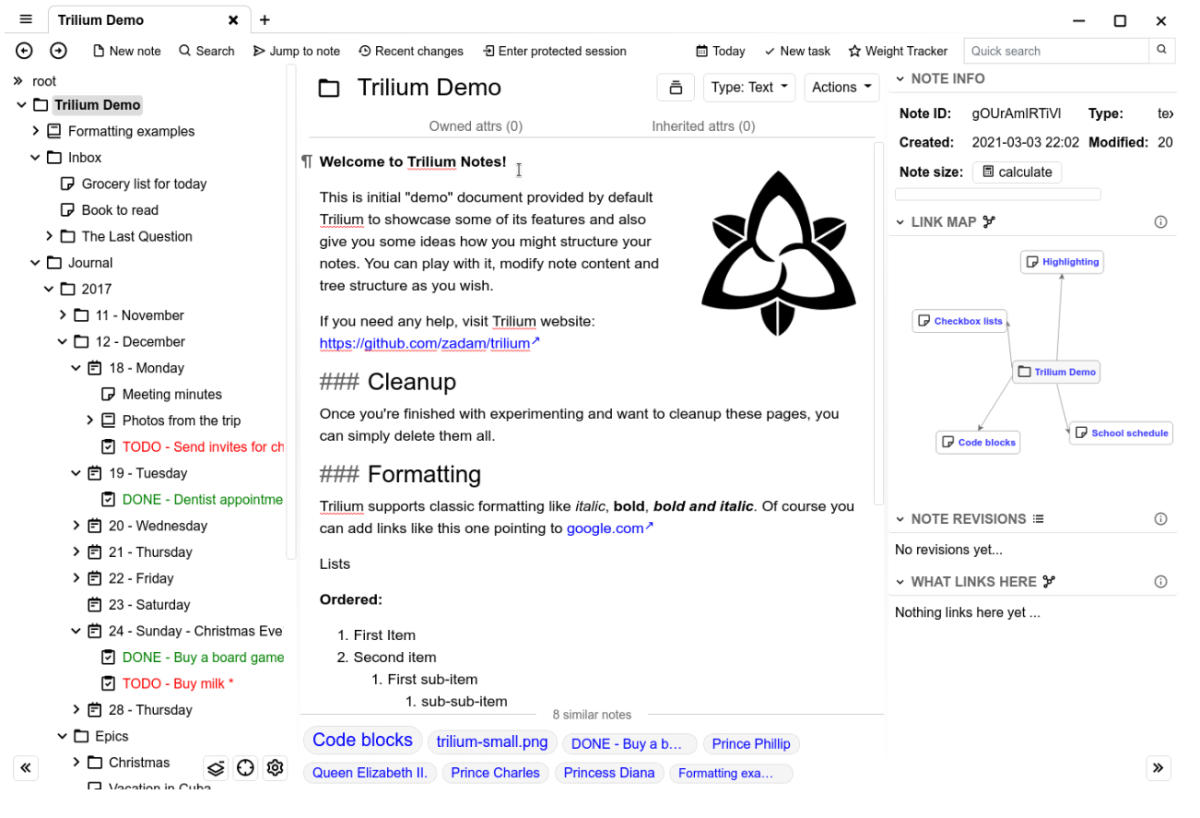Open the github.com/zadam/trilium link

[x=429, y=343]
